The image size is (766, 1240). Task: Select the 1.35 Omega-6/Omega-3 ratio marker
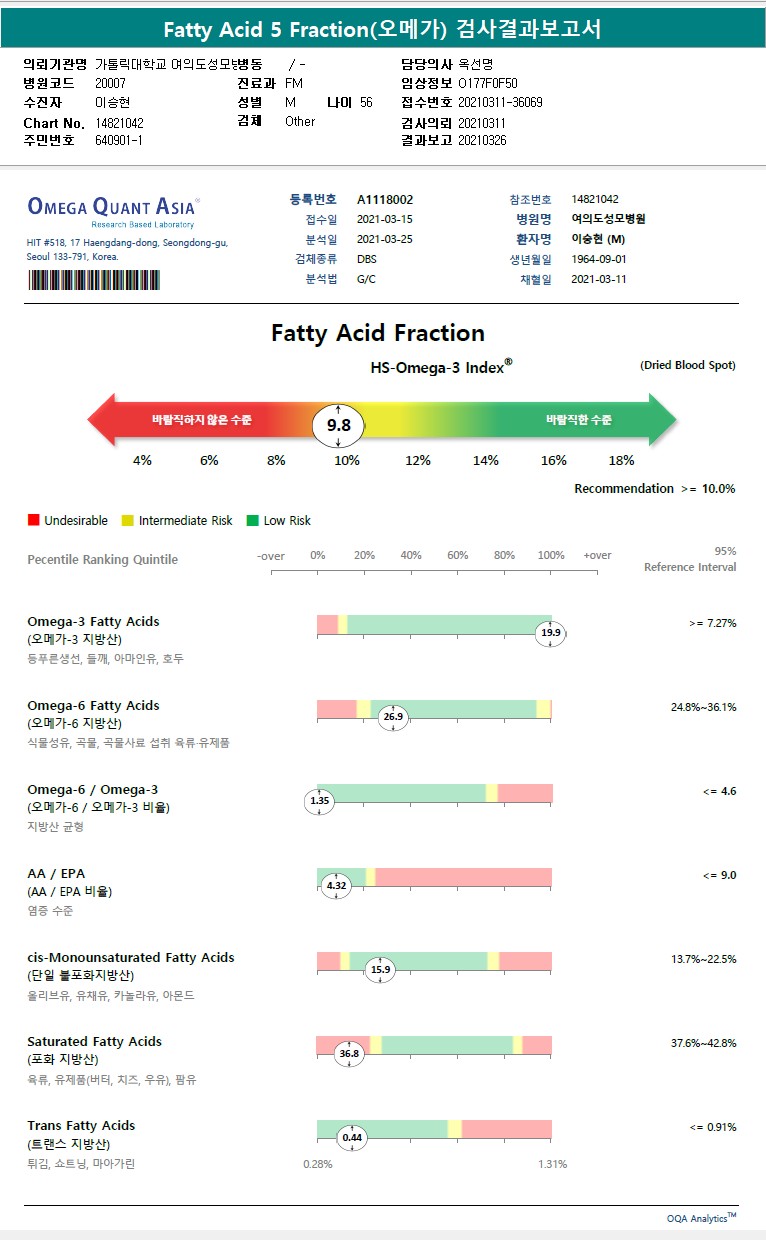coord(320,801)
